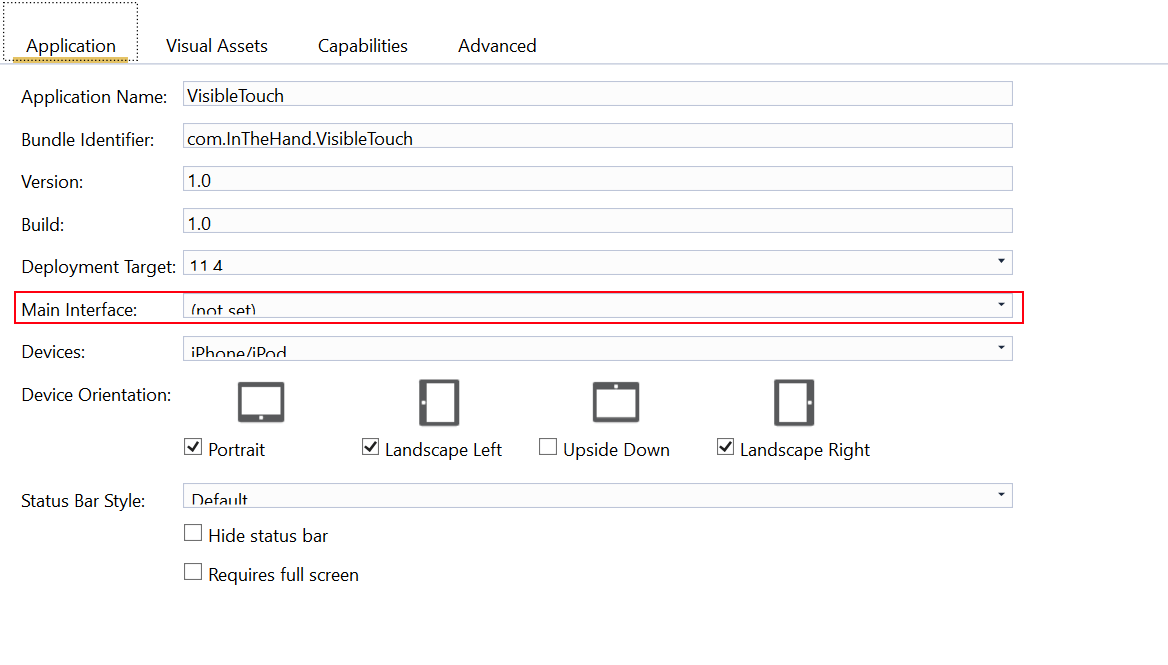Check the Hide status bar option
Screen dimensions: 1168x665
pyautogui.click(x=194, y=534)
